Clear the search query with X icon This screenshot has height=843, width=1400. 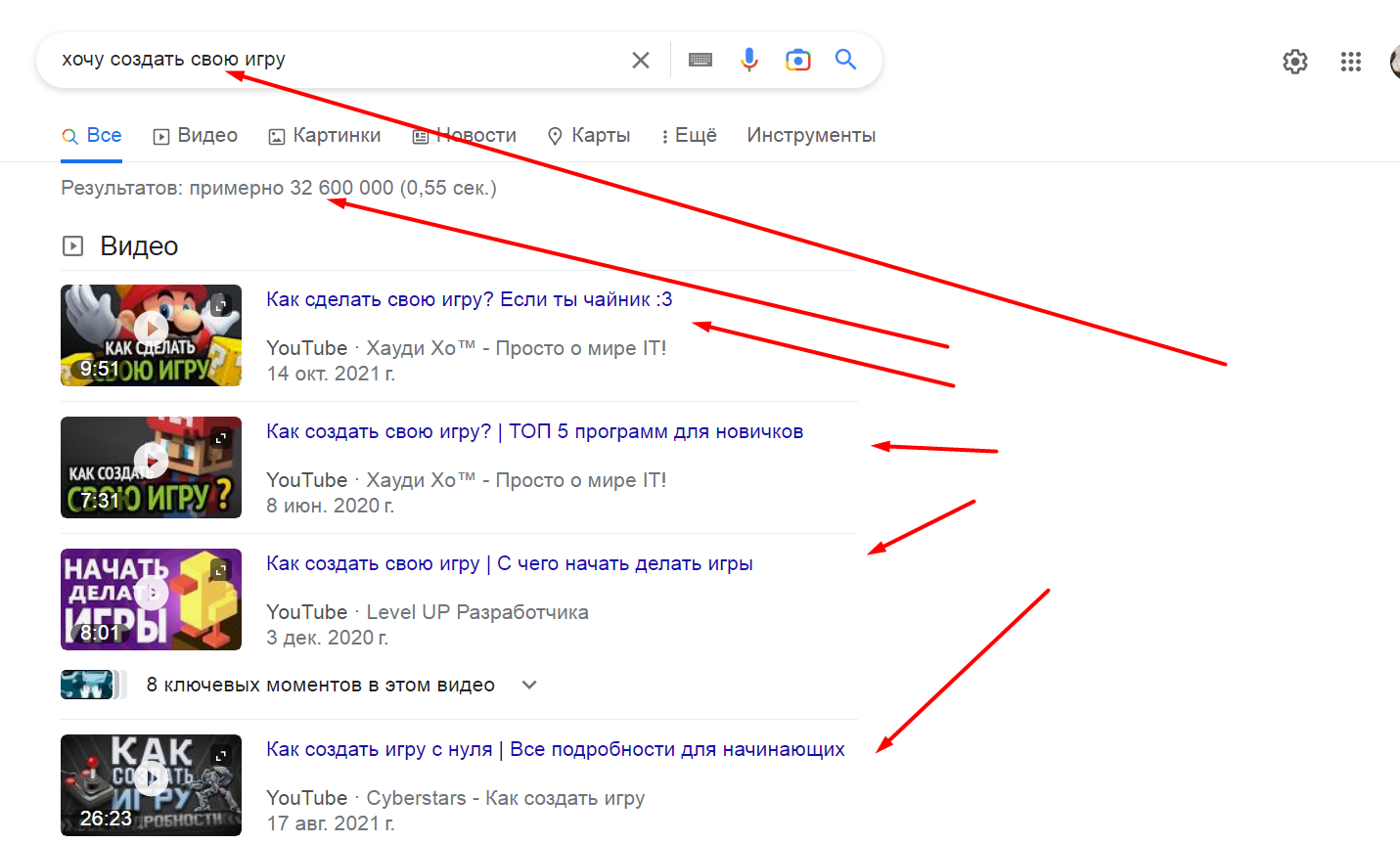641,60
